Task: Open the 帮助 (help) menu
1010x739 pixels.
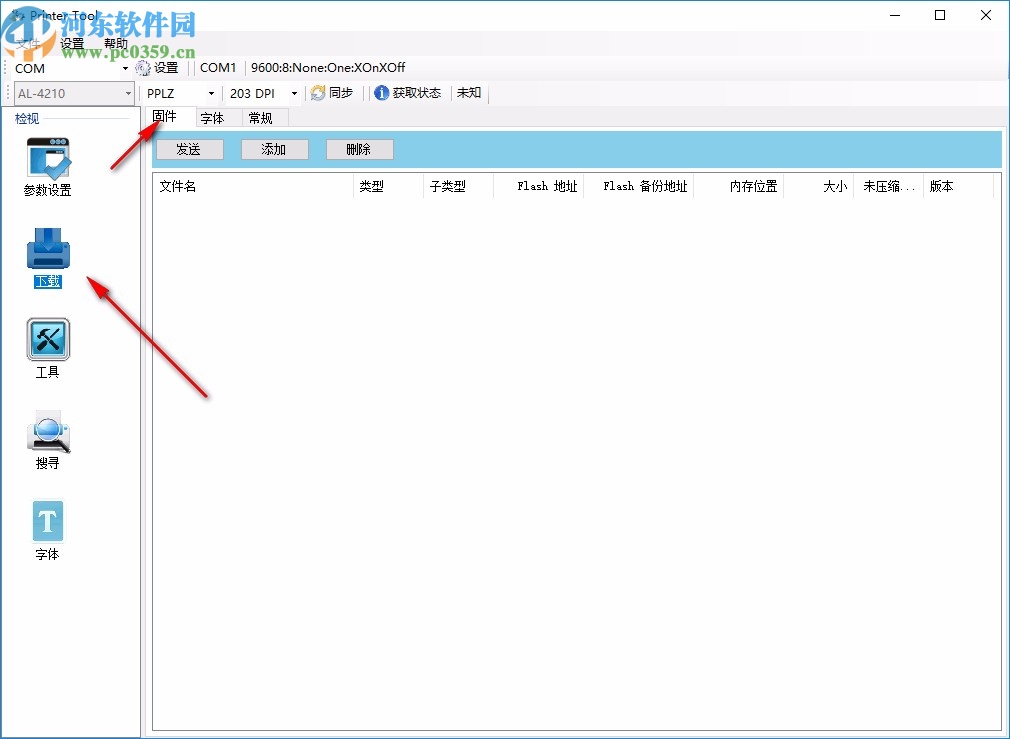Action: coord(115,42)
